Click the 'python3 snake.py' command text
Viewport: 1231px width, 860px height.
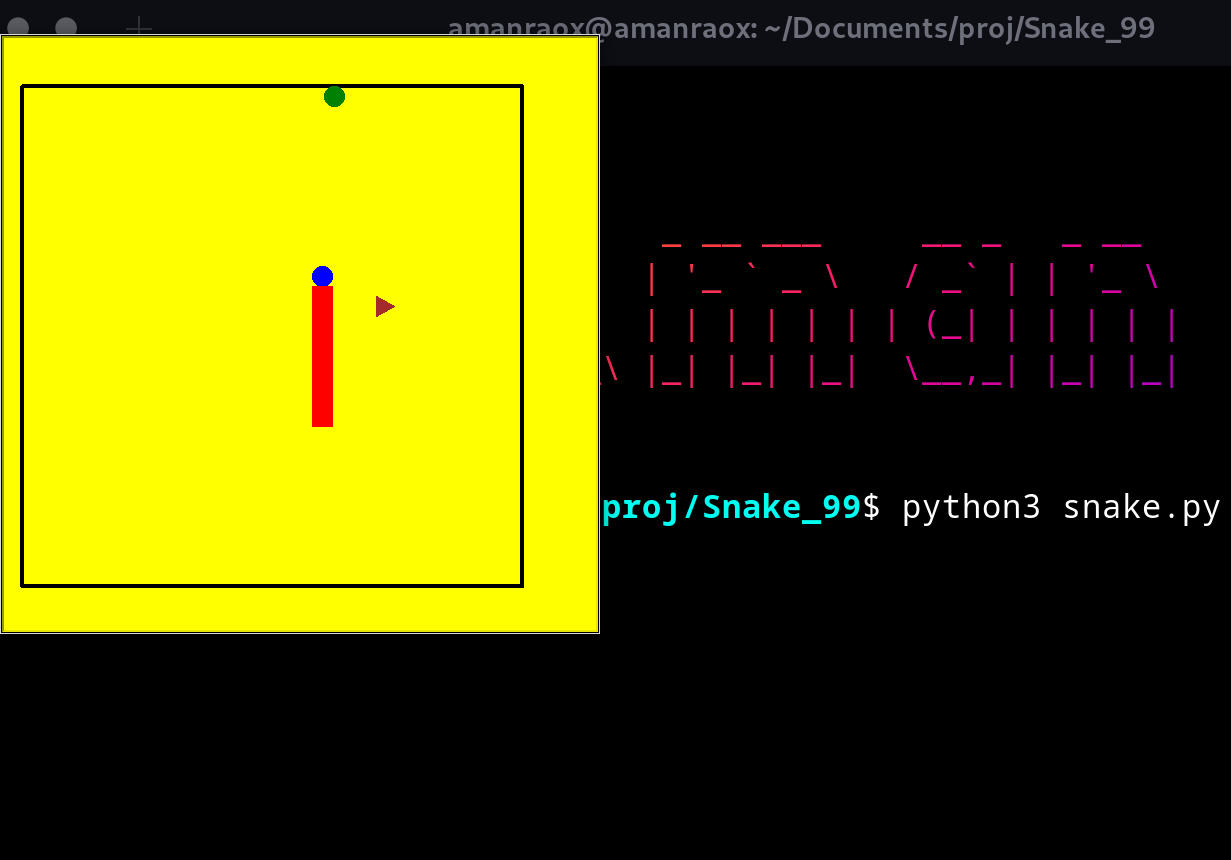pyautogui.click(x=1060, y=507)
